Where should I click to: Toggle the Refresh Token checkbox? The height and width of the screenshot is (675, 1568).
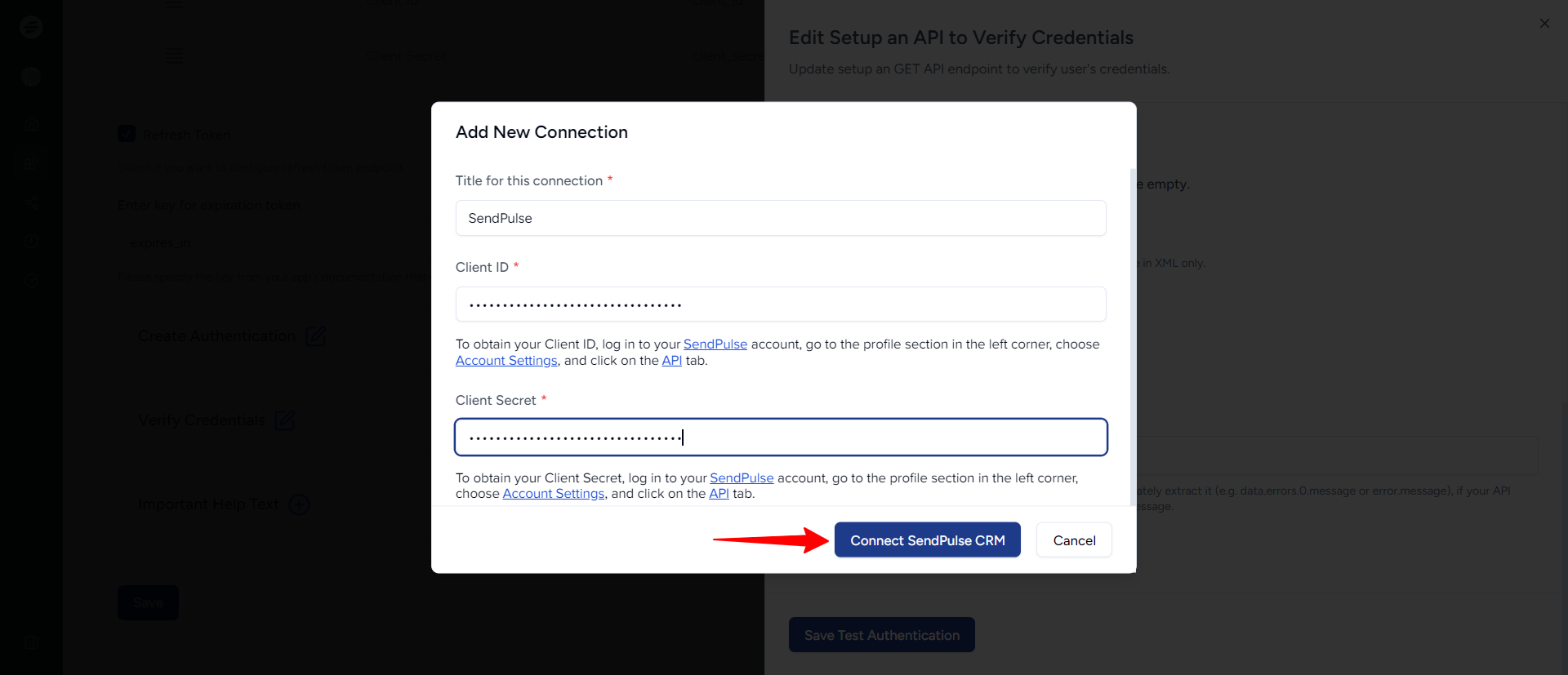(x=127, y=134)
